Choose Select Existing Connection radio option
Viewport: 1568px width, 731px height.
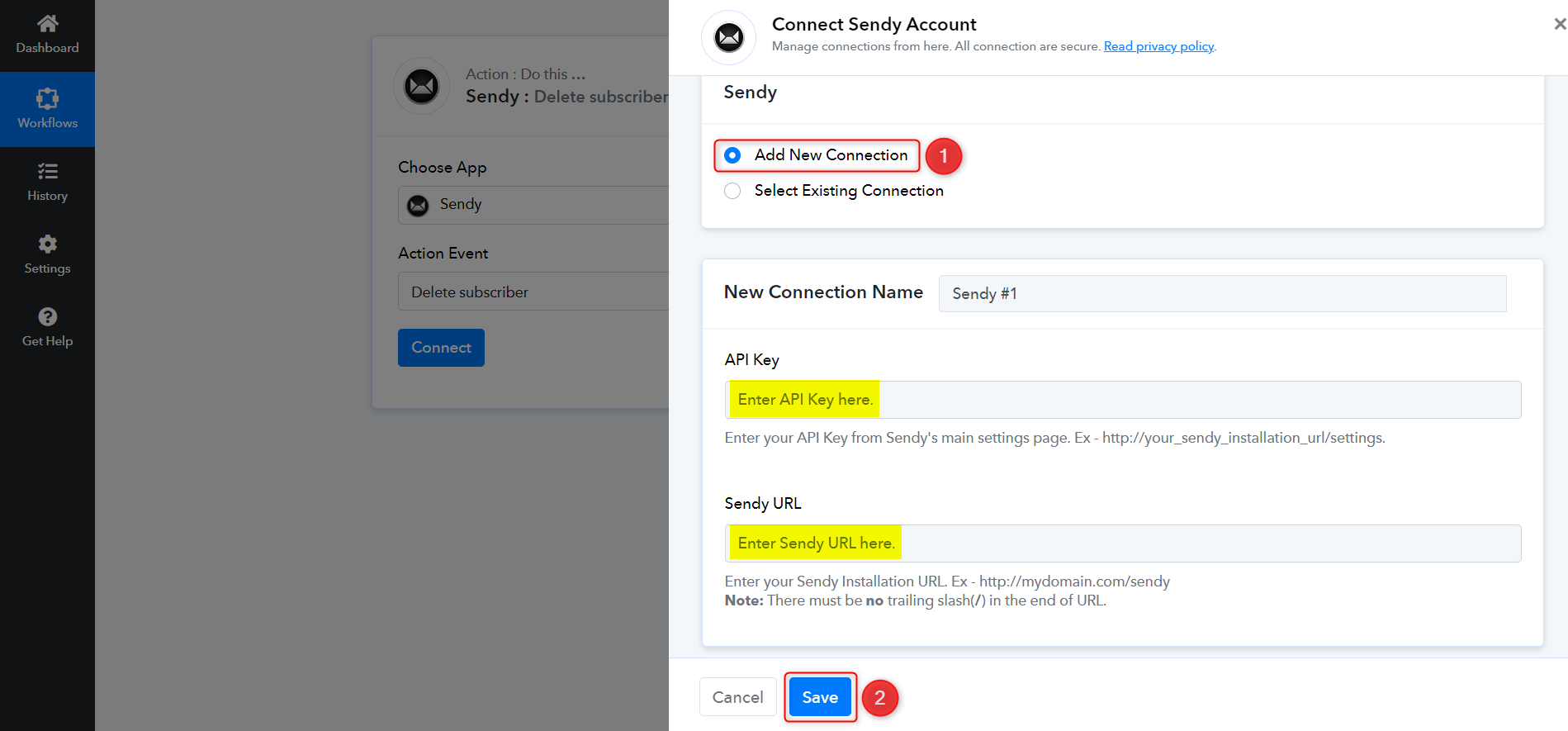732,191
